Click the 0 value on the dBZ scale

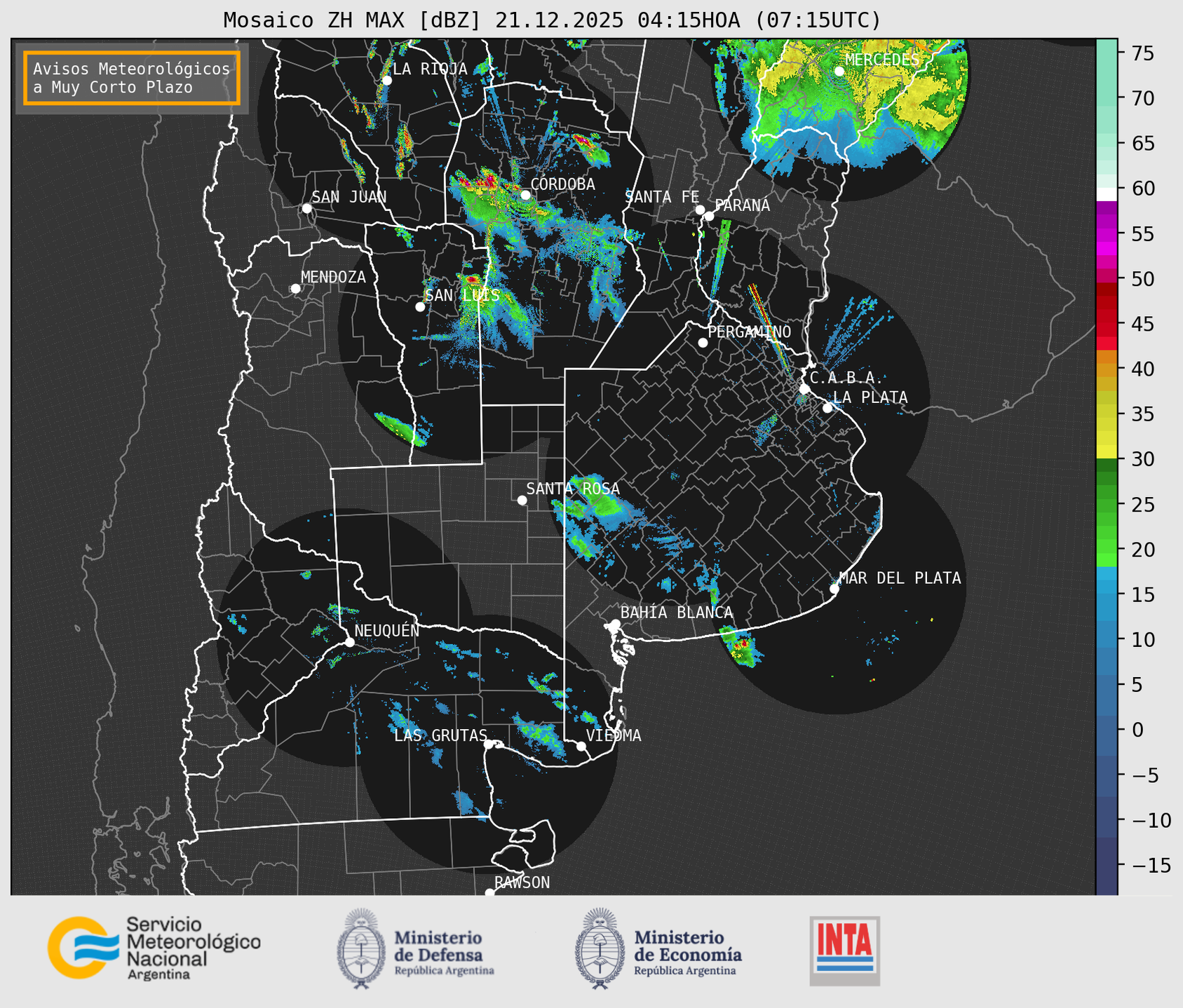pos(1137,730)
